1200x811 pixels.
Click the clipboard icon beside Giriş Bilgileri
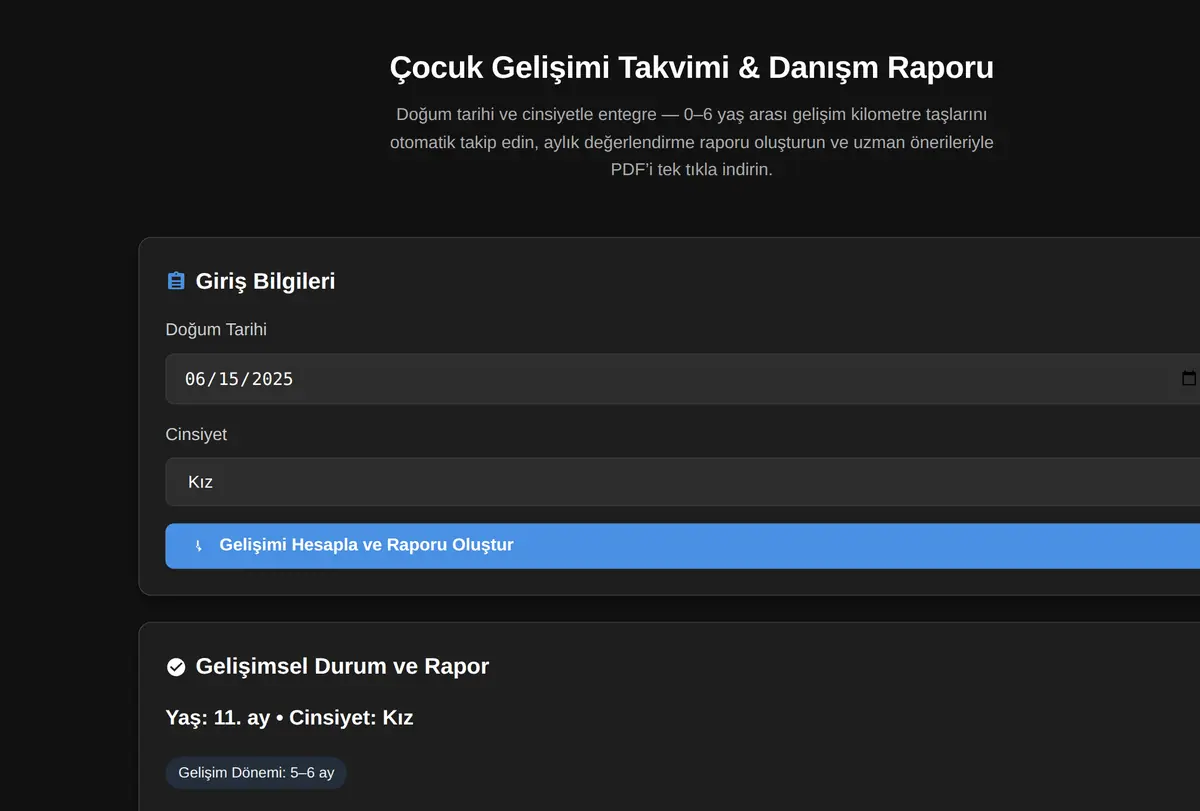coord(176,281)
